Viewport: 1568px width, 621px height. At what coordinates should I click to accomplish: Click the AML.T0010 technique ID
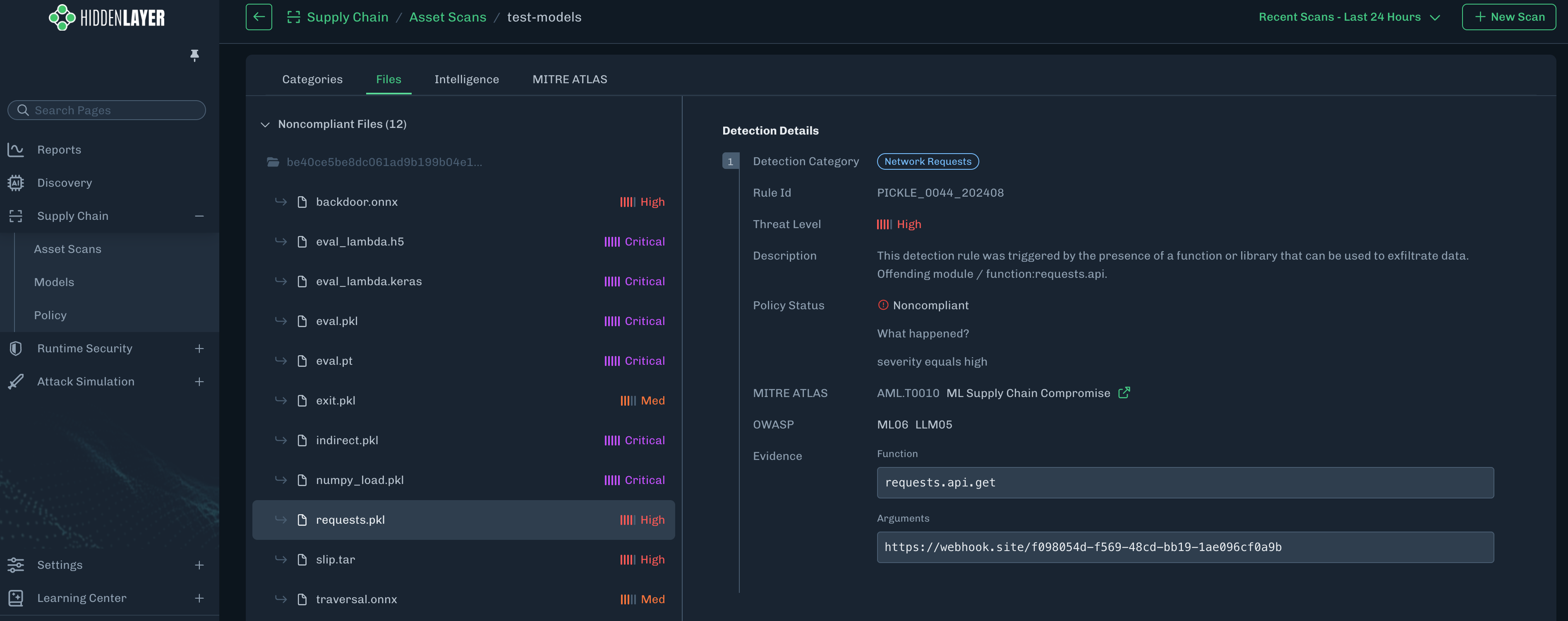pyautogui.click(x=908, y=393)
